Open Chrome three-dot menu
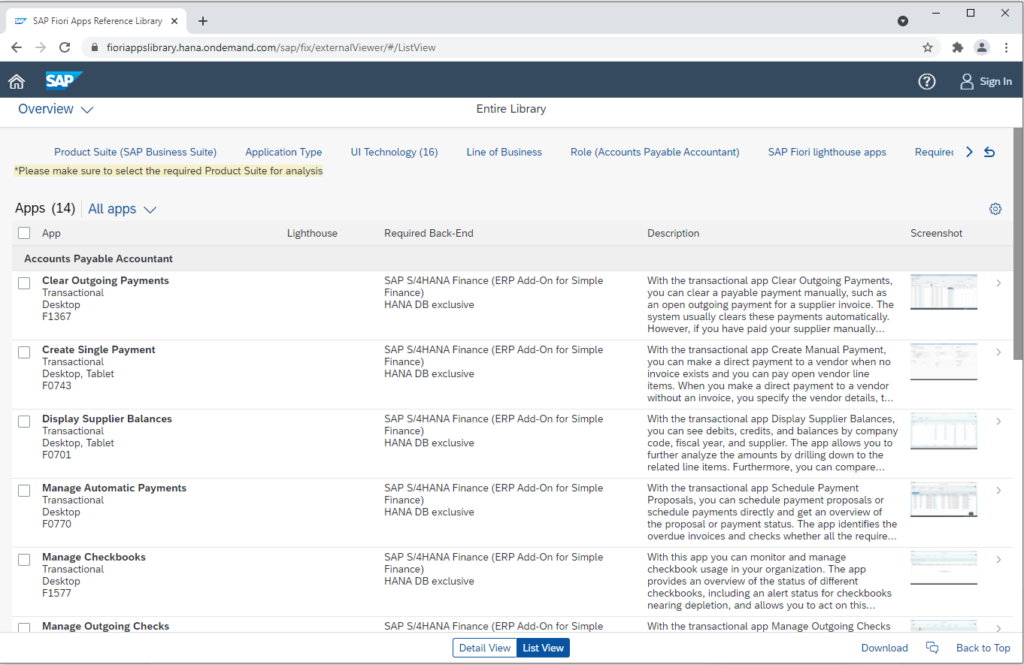 click(1006, 47)
